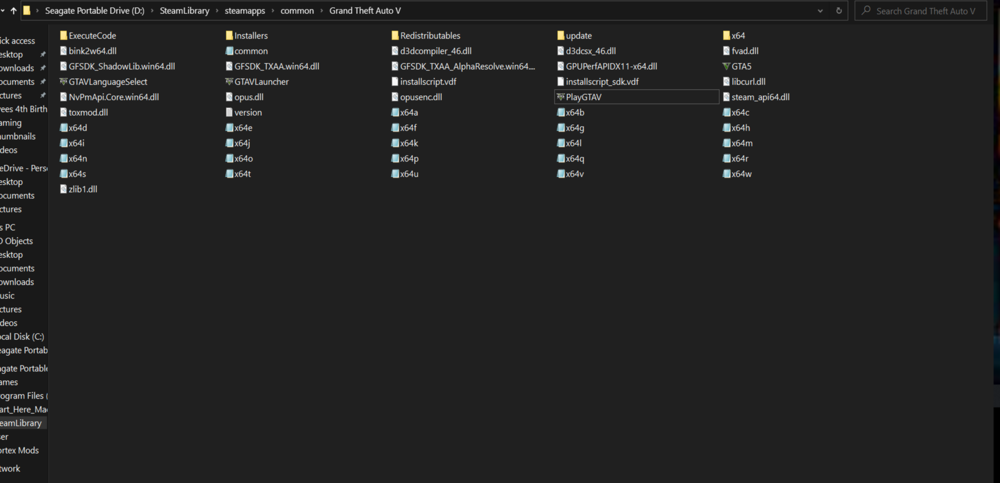Select the GPUPerfAPIDX11-x64.dll file
The height and width of the screenshot is (483, 1000).
pyautogui.click(x=607, y=66)
